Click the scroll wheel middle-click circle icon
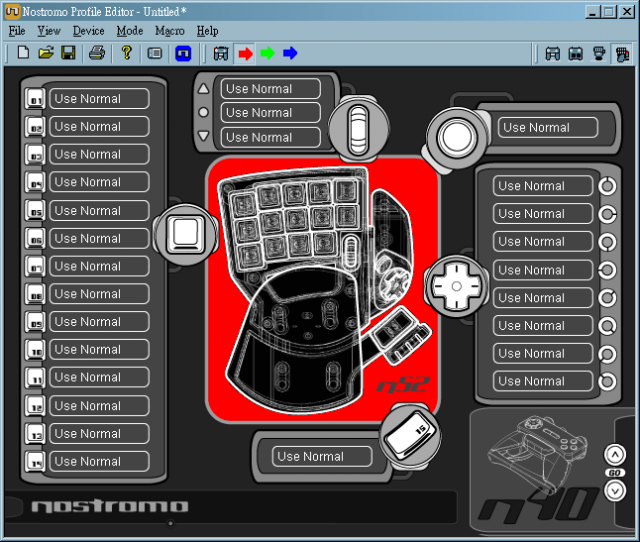640x542 pixels. tap(203, 112)
